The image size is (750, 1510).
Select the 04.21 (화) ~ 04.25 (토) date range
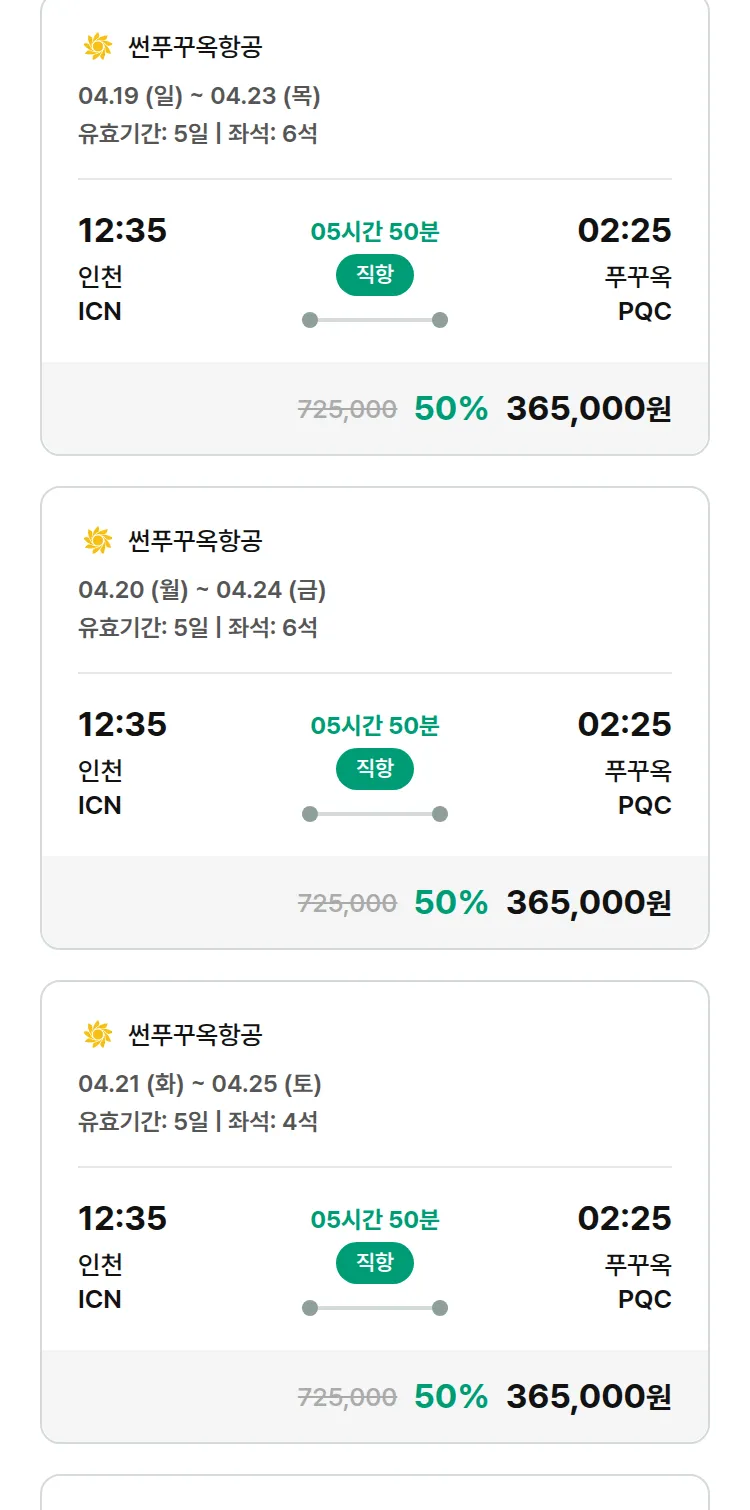tap(200, 1084)
